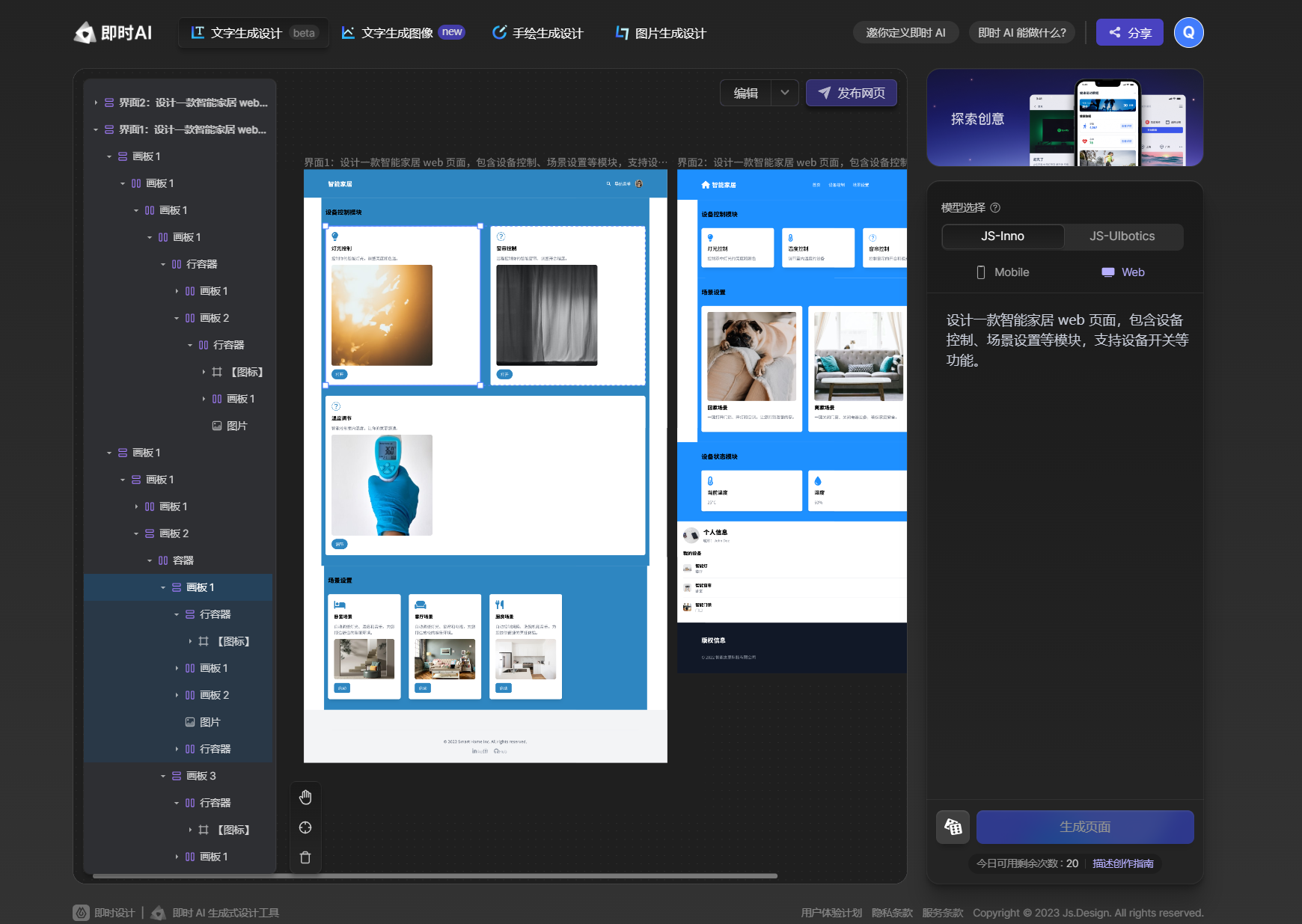
Task: Click the 即时设计 footer logo icon
Action: coord(82,913)
